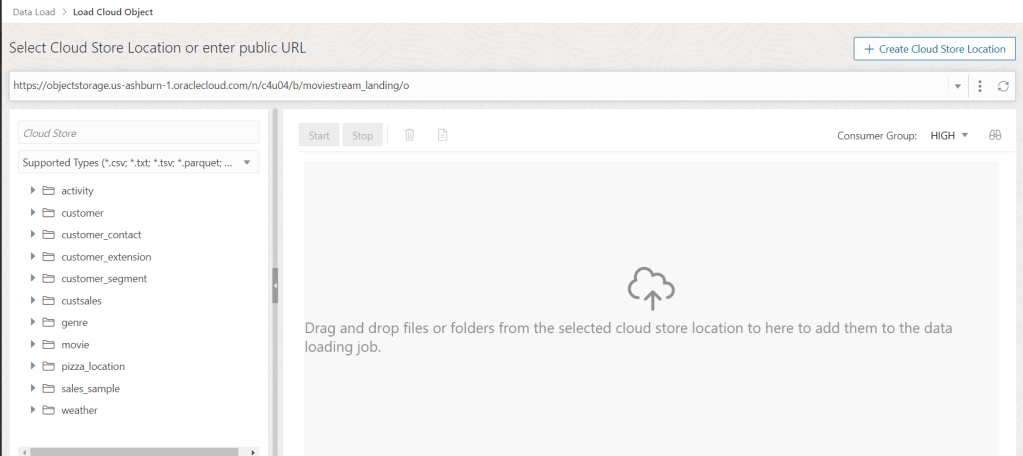Viewport: 1023px width, 456px height.
Task: Click the binoculars icon next to Consumer Group
Action: (x=995, y=135)
